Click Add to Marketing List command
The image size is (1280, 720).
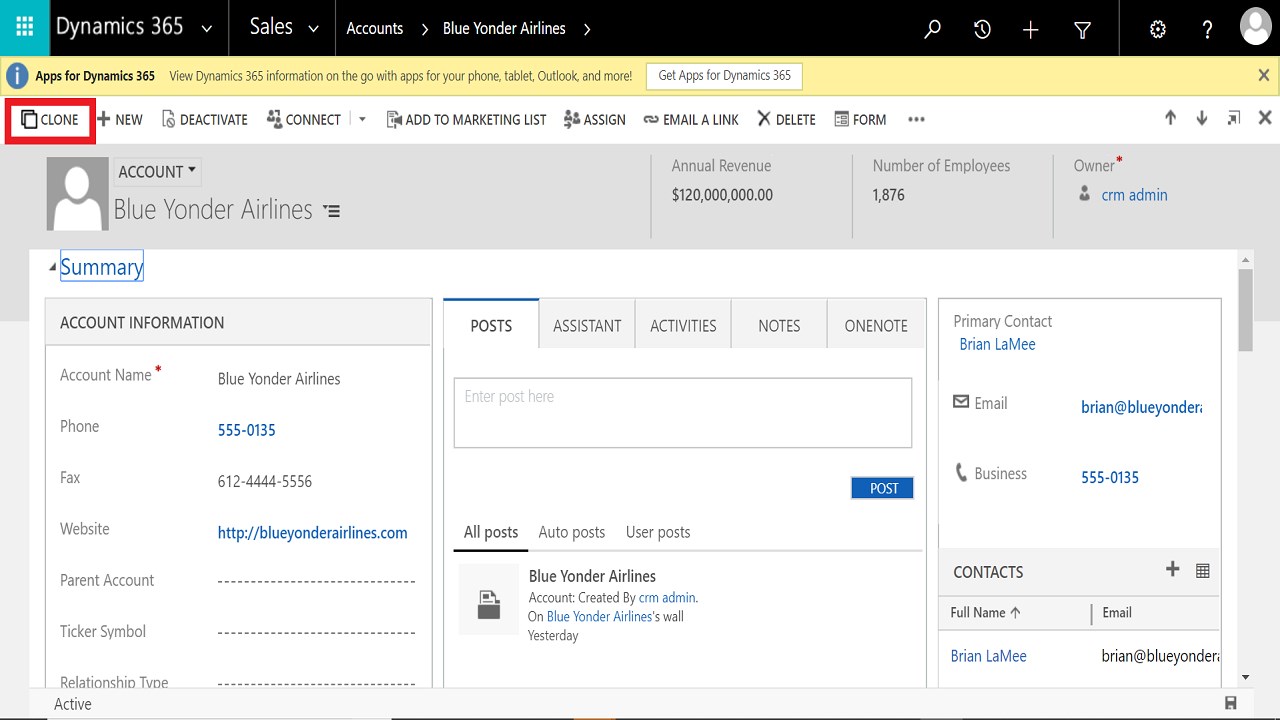click(x=467, y=120)
